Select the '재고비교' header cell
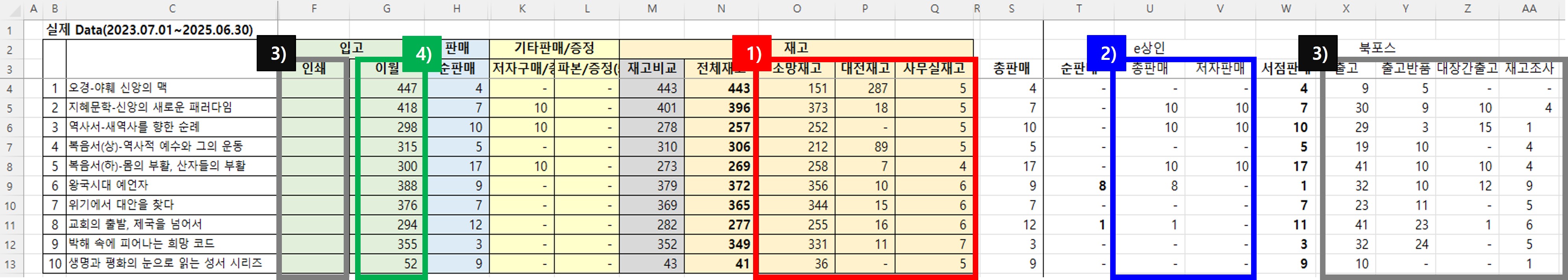The width and height of the screenshot is (1568, 280). 652,68
